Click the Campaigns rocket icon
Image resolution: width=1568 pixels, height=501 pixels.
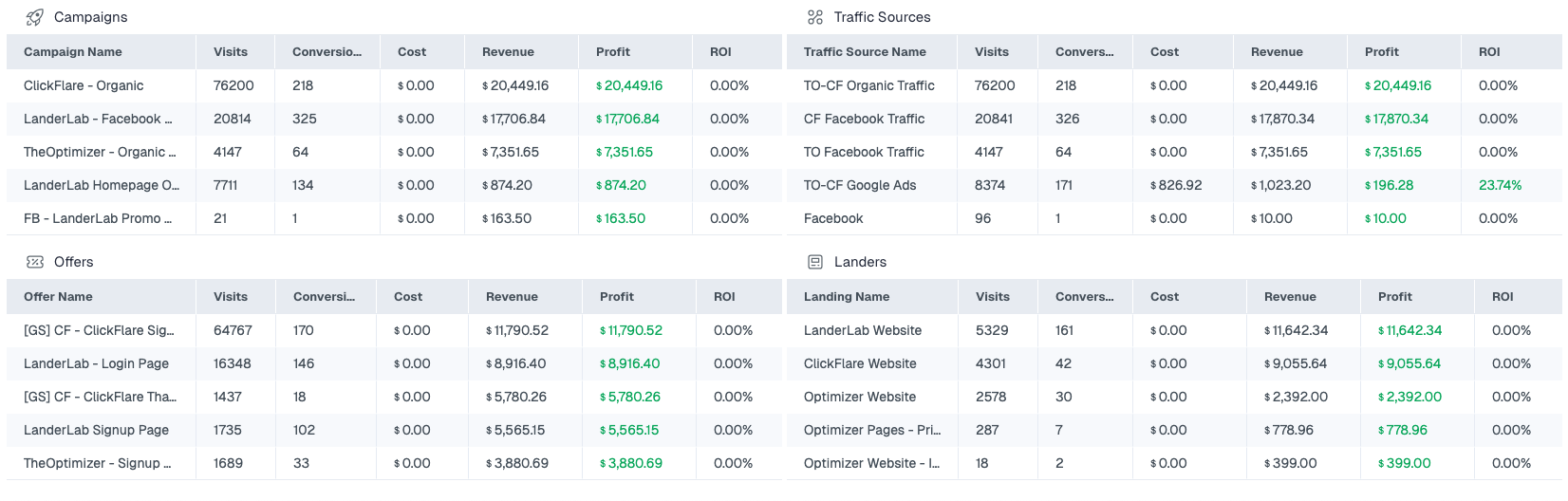pyautogui.click(x=34, y=17)
